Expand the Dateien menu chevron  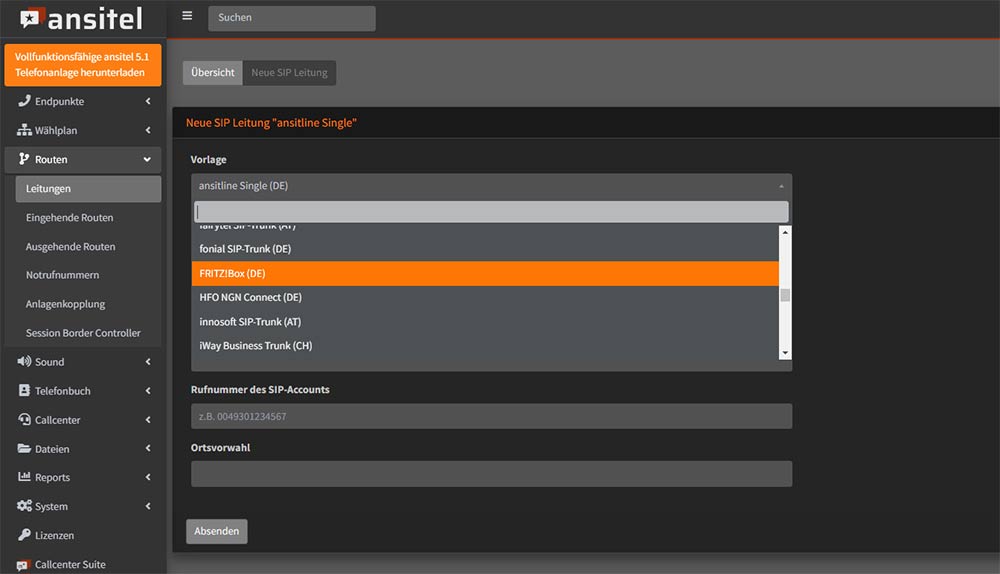point(148,448)
